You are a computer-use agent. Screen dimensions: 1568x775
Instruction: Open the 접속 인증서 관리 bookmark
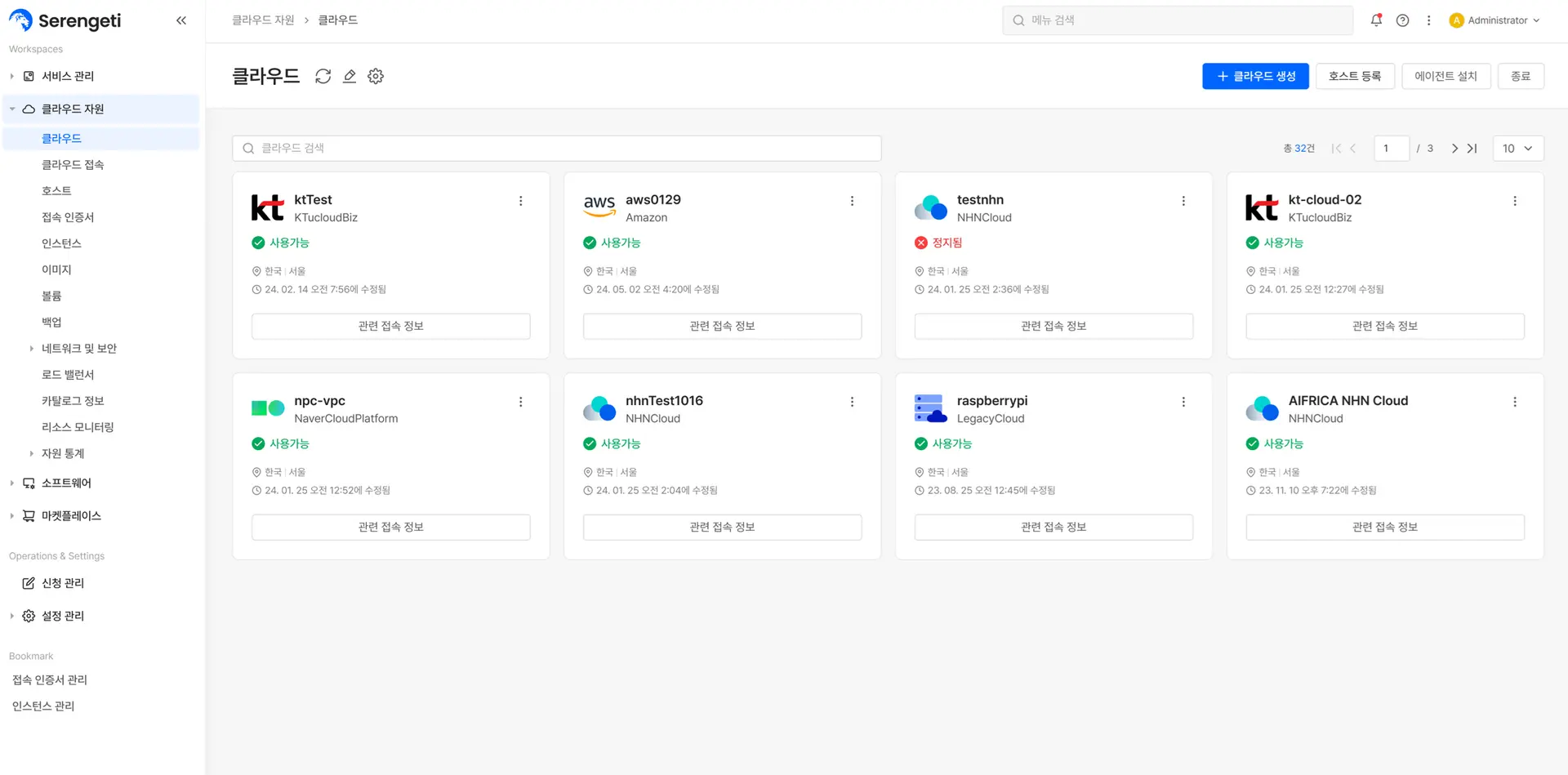pyautogui.click(x=50, y=679)
